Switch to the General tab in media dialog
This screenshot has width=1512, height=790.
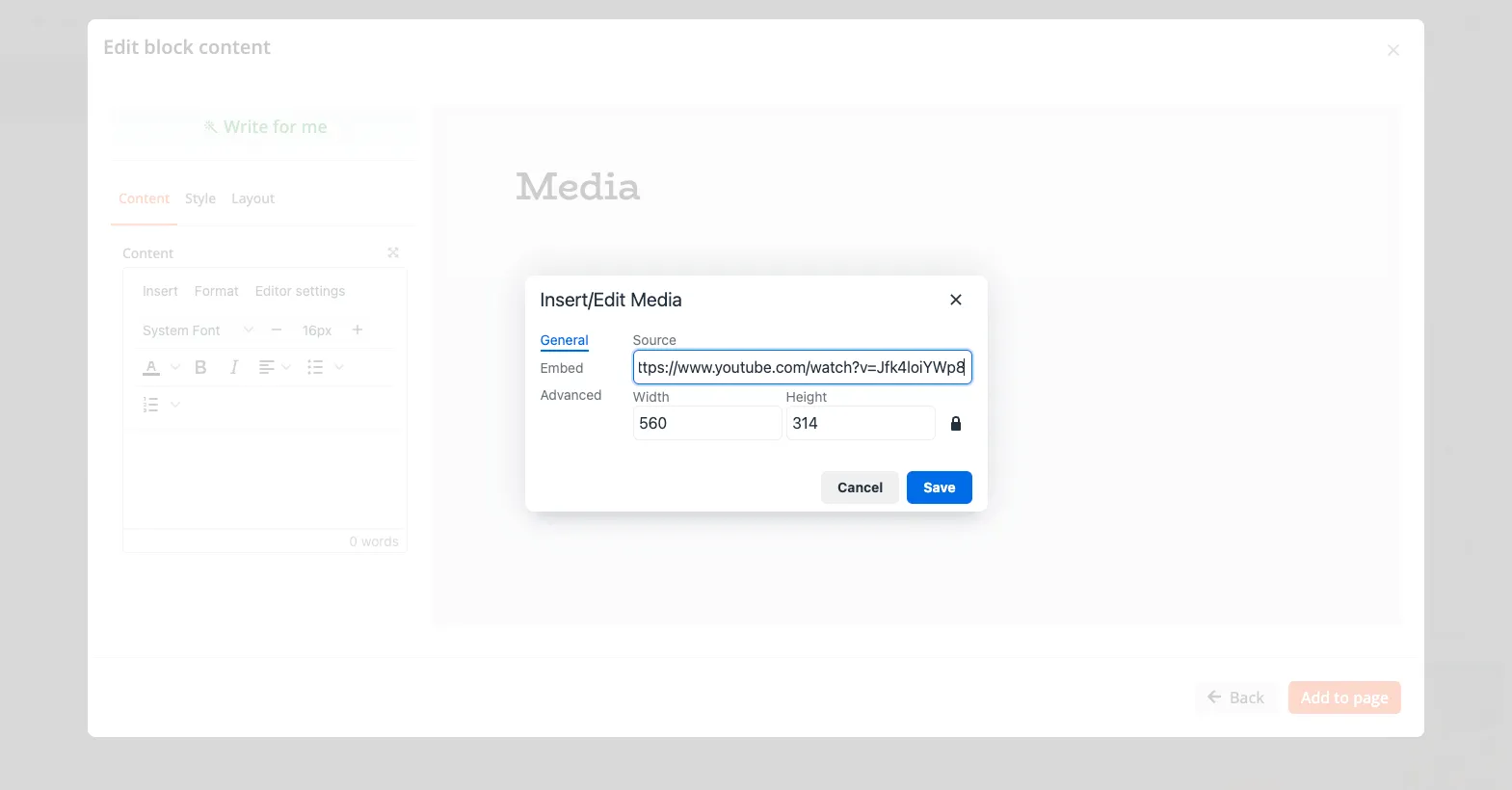click(564, 340)
